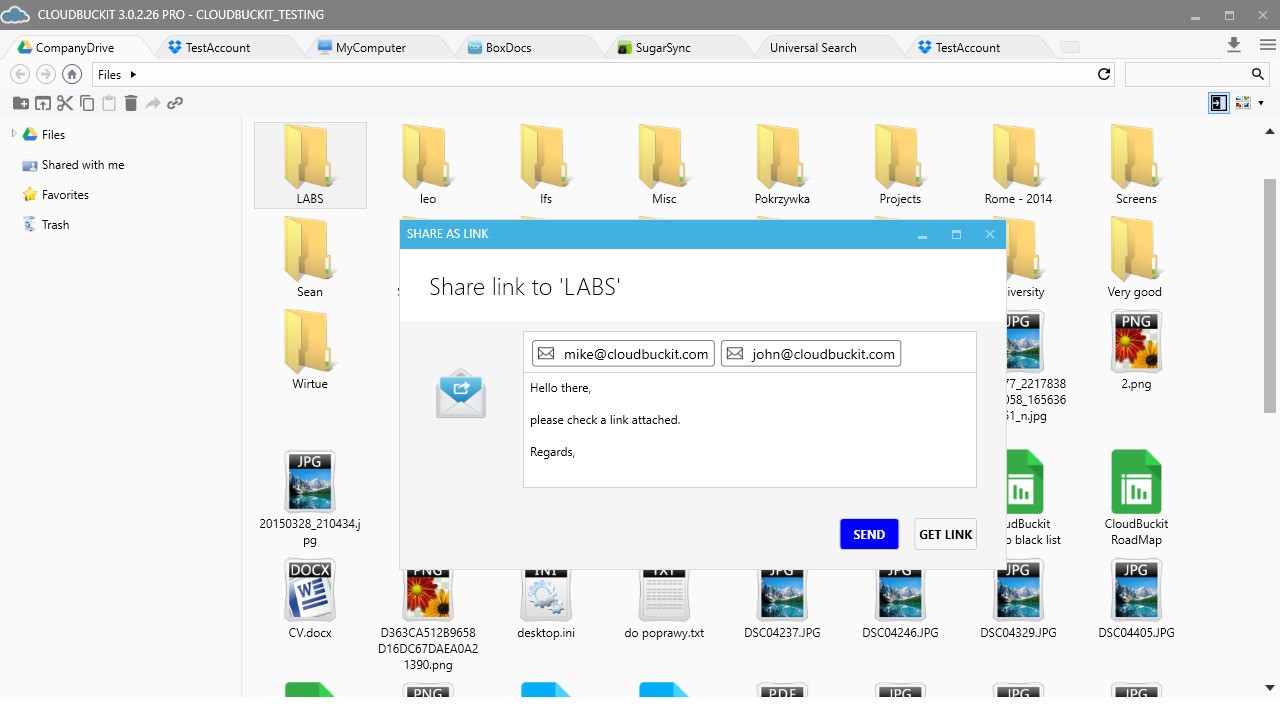The image size is (1280, 720).
Task: Click the share link chain icon
Action: (x=175, y=103)
